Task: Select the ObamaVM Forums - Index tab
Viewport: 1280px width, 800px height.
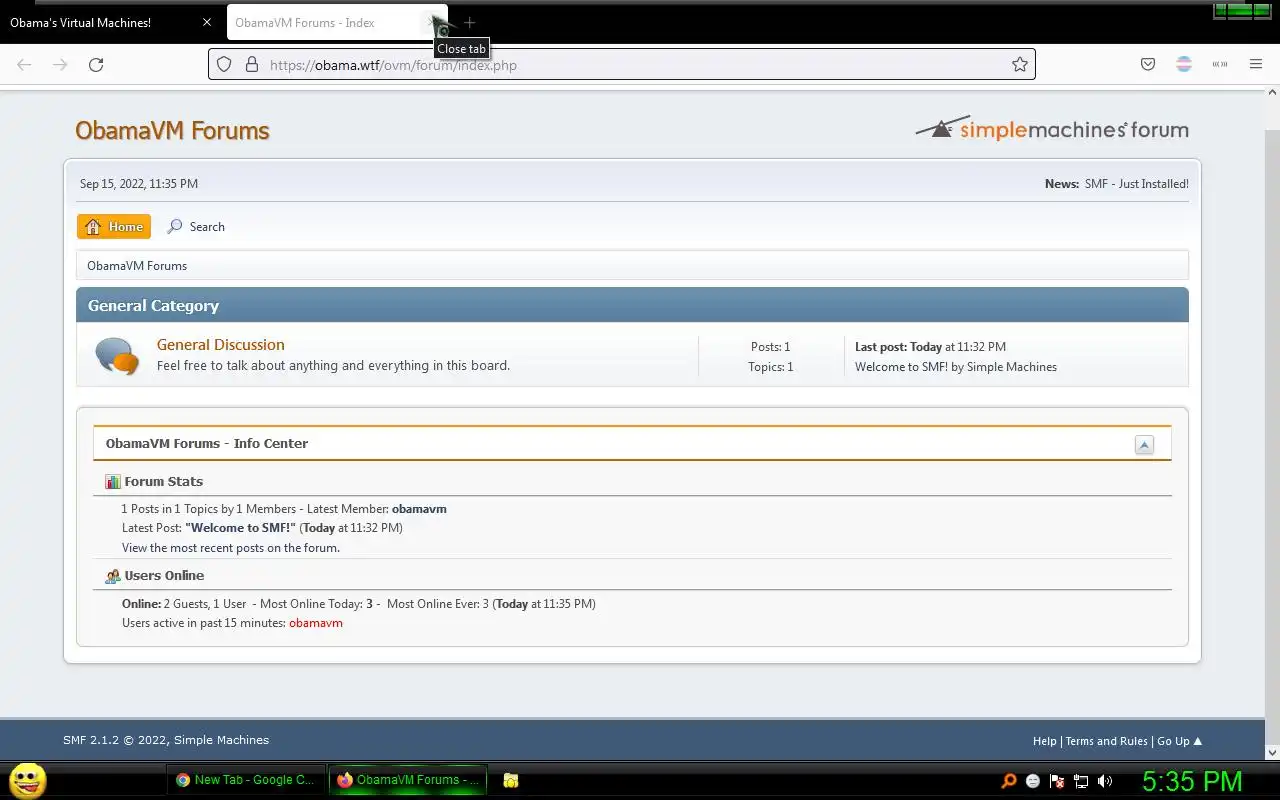Action: tap(337, 23)
